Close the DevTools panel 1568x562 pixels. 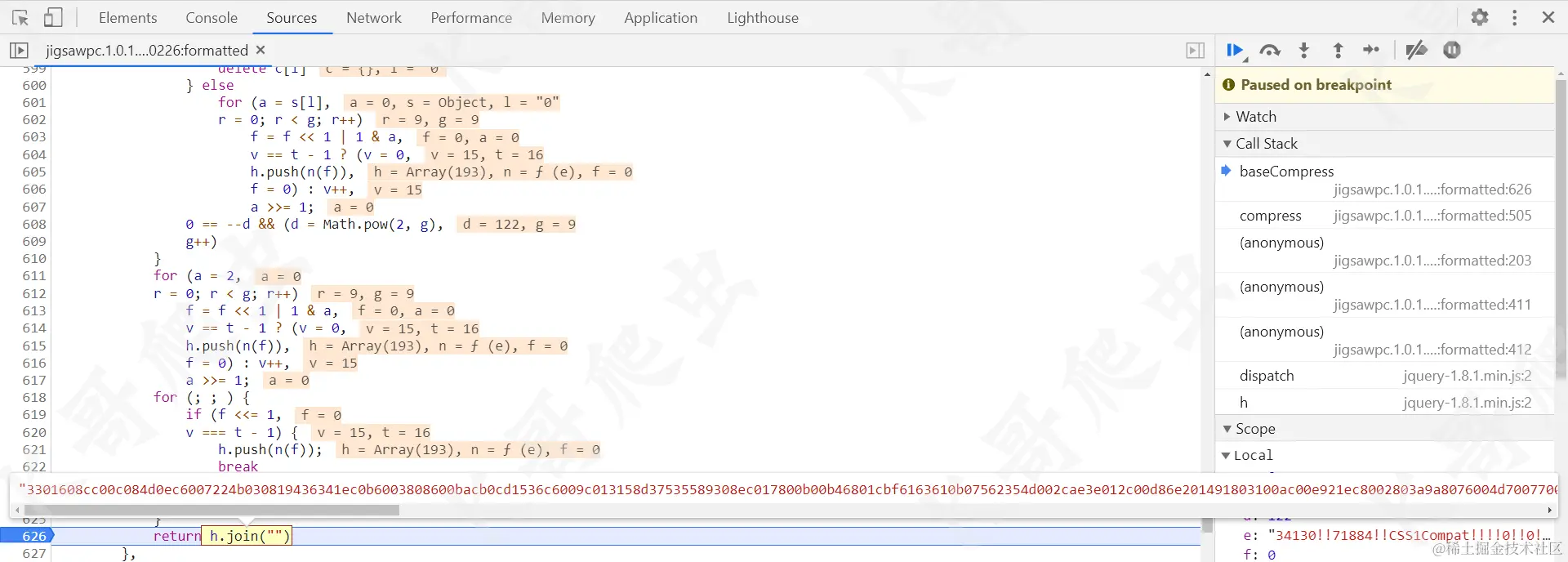click(1548, 17)
